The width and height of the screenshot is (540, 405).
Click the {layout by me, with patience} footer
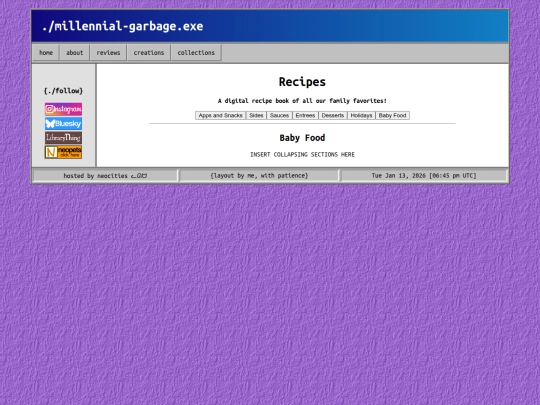tap(259, 176)
